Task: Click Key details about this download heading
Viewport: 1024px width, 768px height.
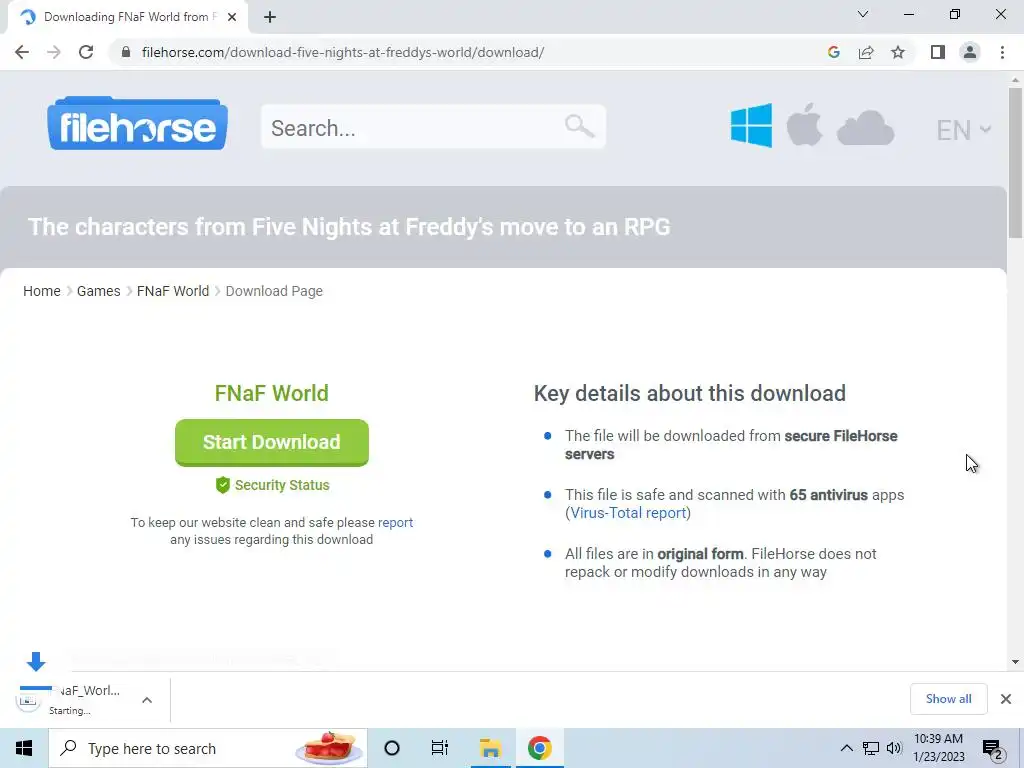Action: [690, 393]
